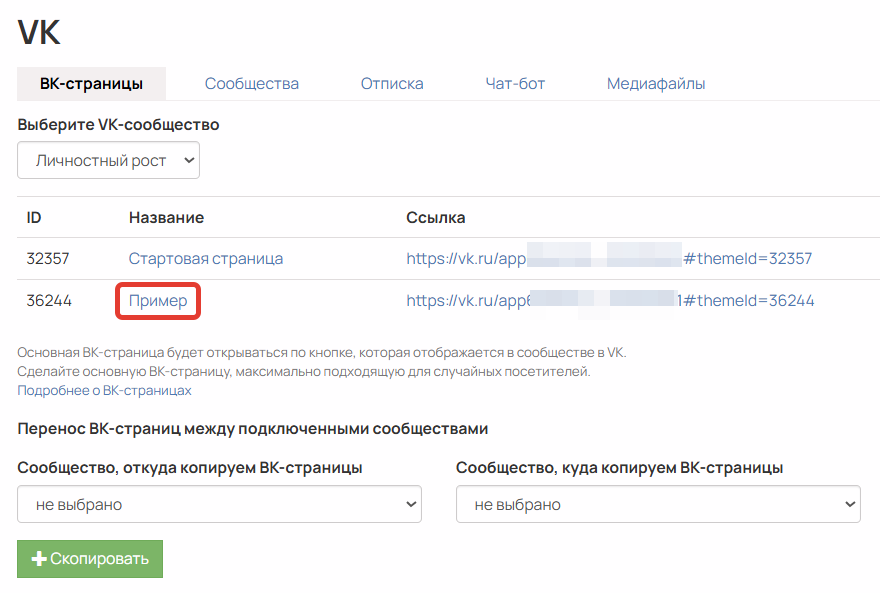Expand source community dropdown under Сообщество, откуда копируем

[219, 504]
